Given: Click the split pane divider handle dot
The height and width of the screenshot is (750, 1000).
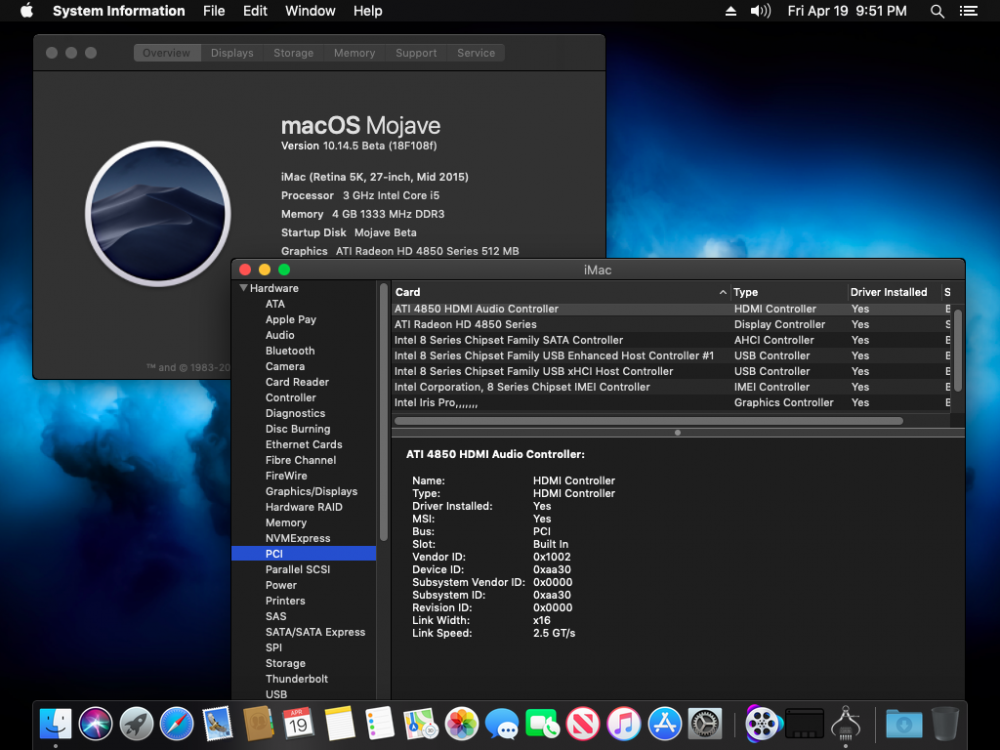Looking at the screenshot, I should pos(677,432).
